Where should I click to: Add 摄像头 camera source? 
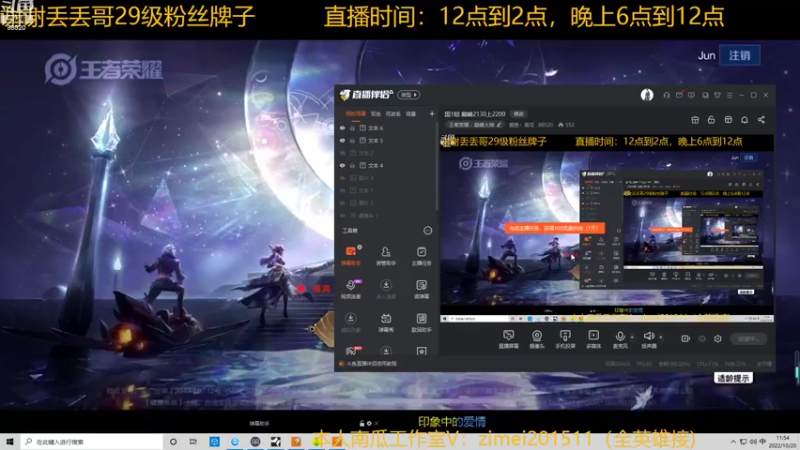pyautogui.click(x=537, y=339)
